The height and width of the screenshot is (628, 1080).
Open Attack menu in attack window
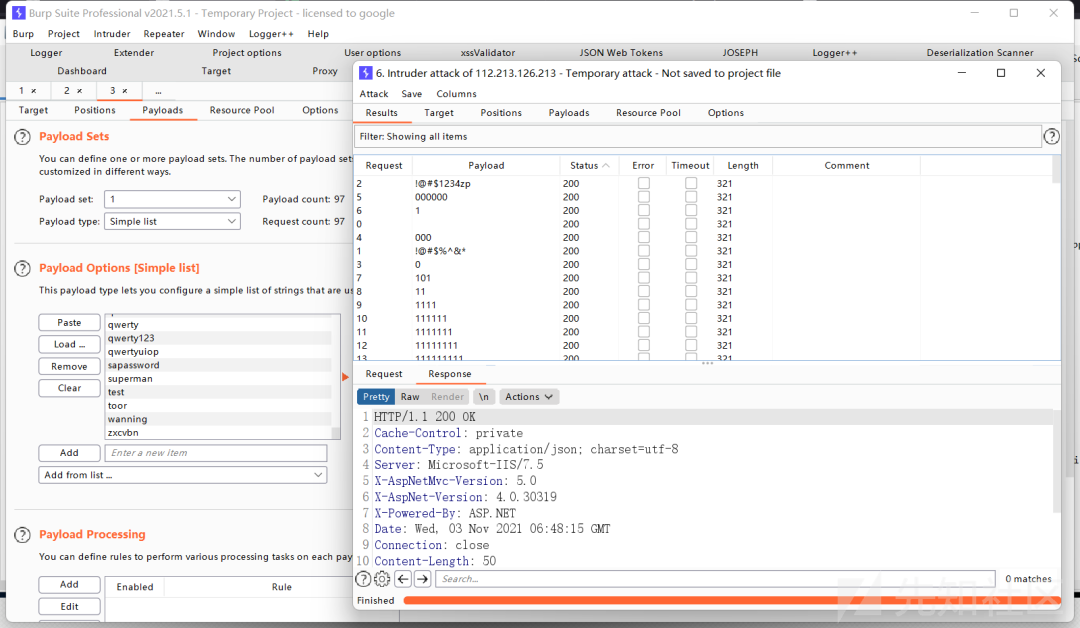point(374,94)
